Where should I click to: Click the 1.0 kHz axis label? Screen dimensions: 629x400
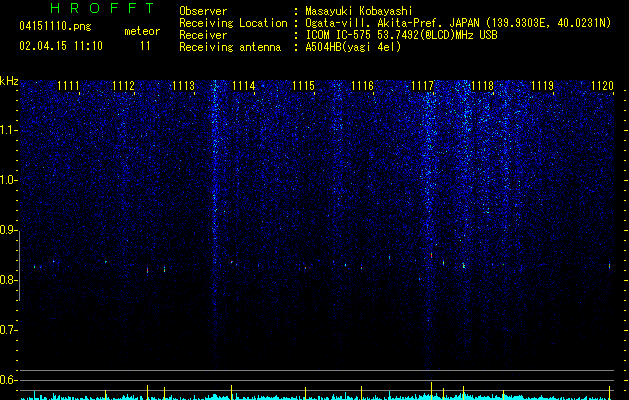[x=8, y=180]
